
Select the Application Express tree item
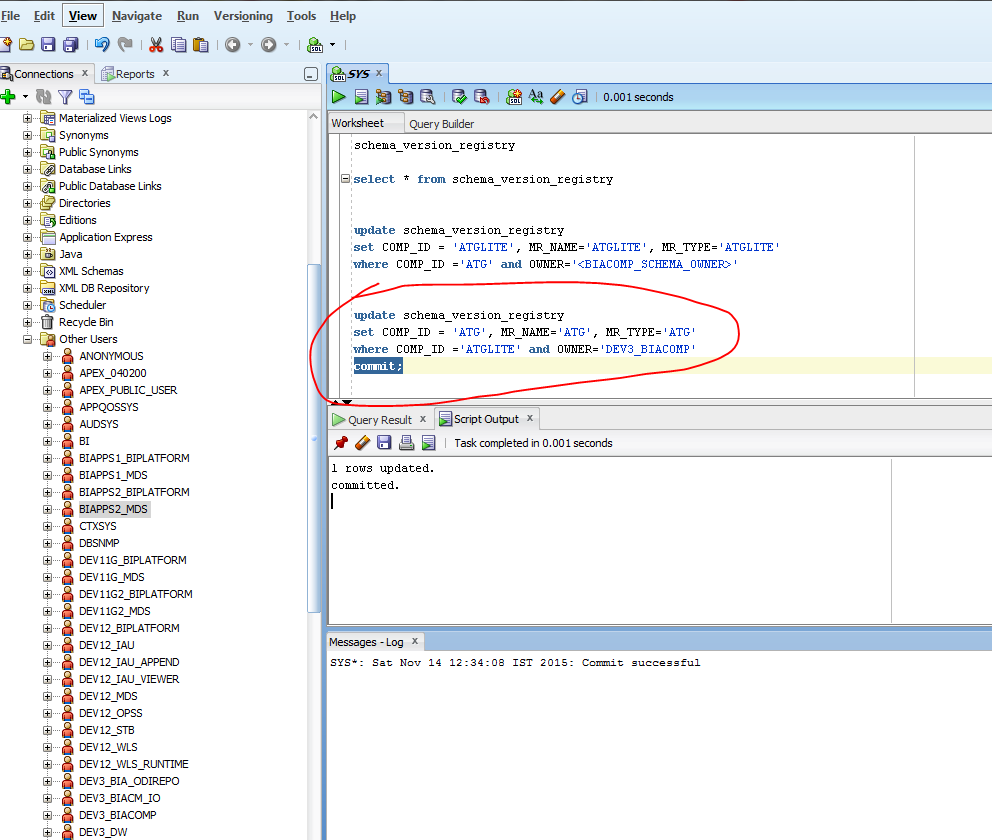(106, 237)
